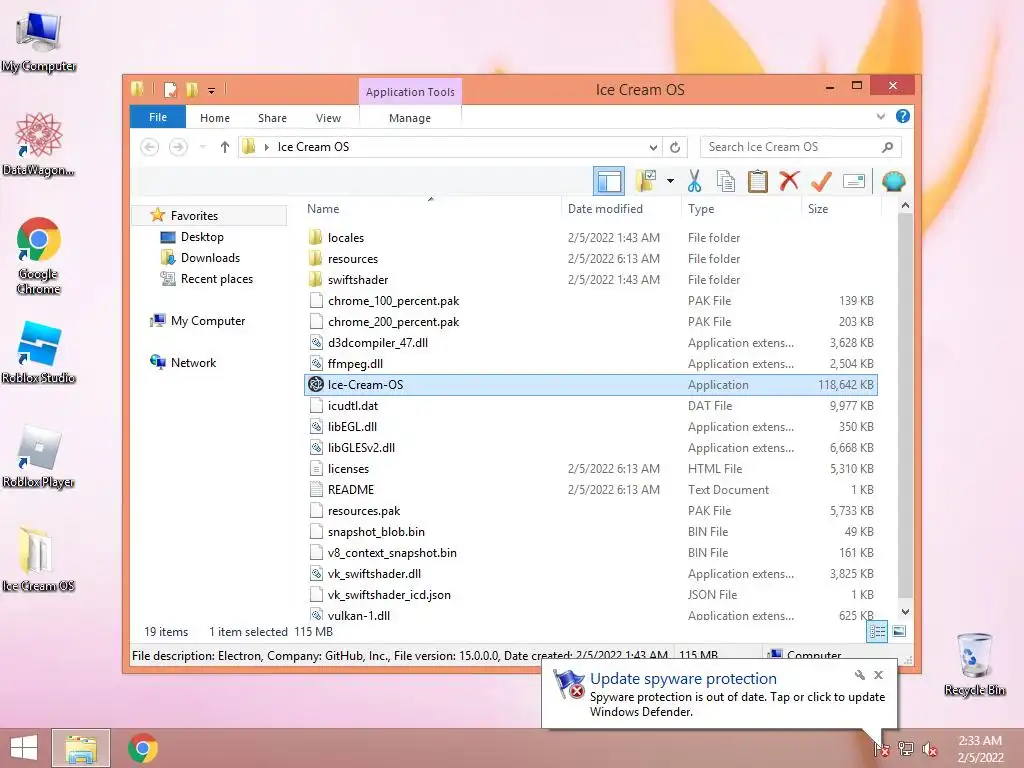Viewport: 1024px width, 768px height.
Task: Switch to large icons view button
Action: point(899,631)
